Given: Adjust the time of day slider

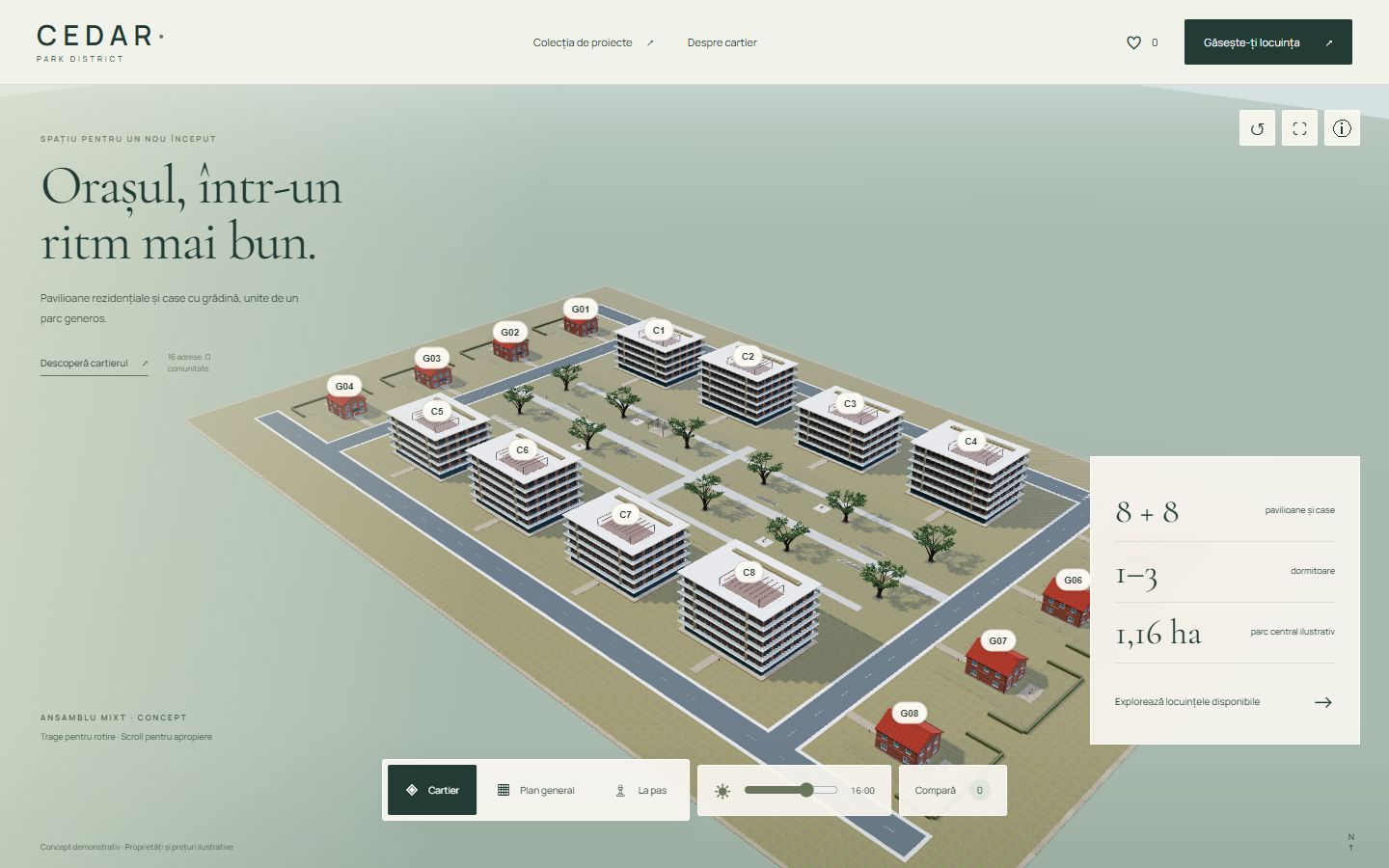Looking at the screenshot, I should click(791, 790).
